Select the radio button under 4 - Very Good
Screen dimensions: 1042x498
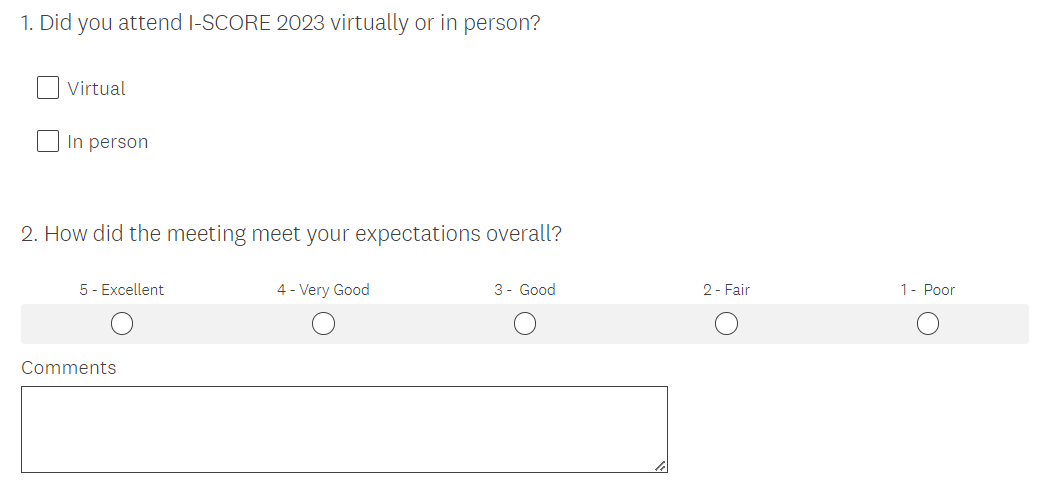pyautogui.click(x=323, y=324)
